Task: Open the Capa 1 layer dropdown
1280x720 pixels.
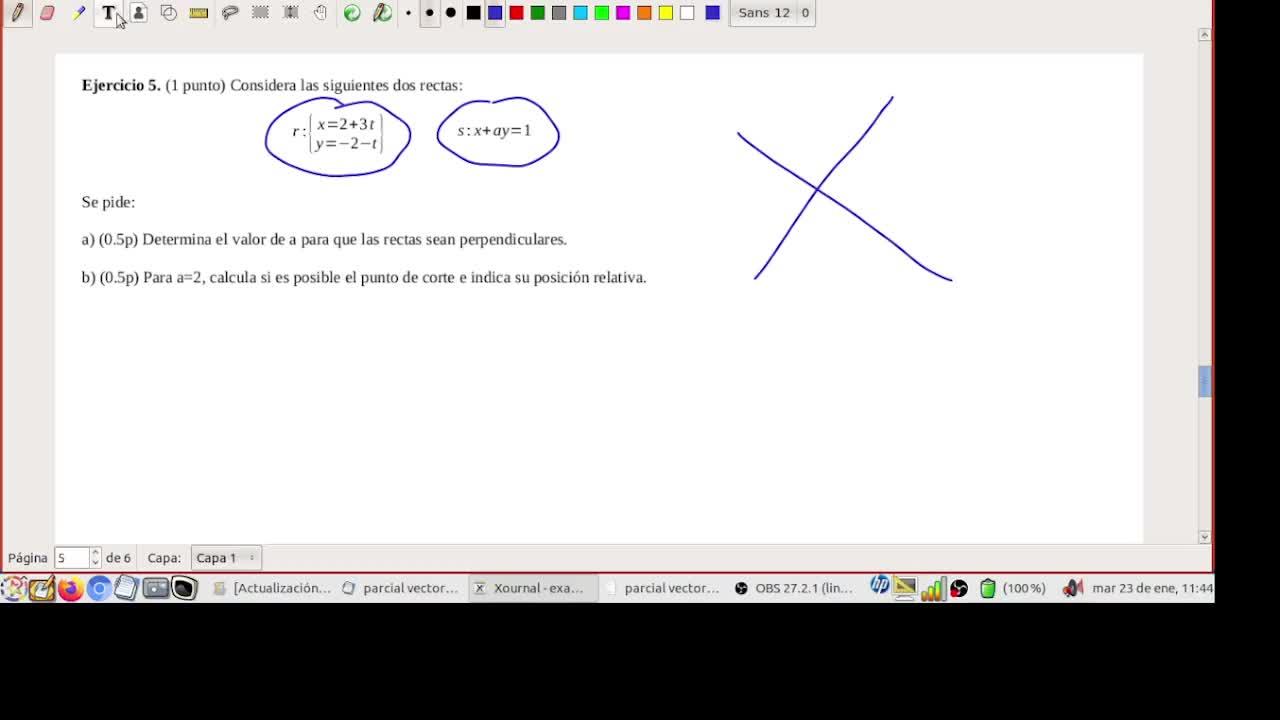Action: [x=226, y=557]
